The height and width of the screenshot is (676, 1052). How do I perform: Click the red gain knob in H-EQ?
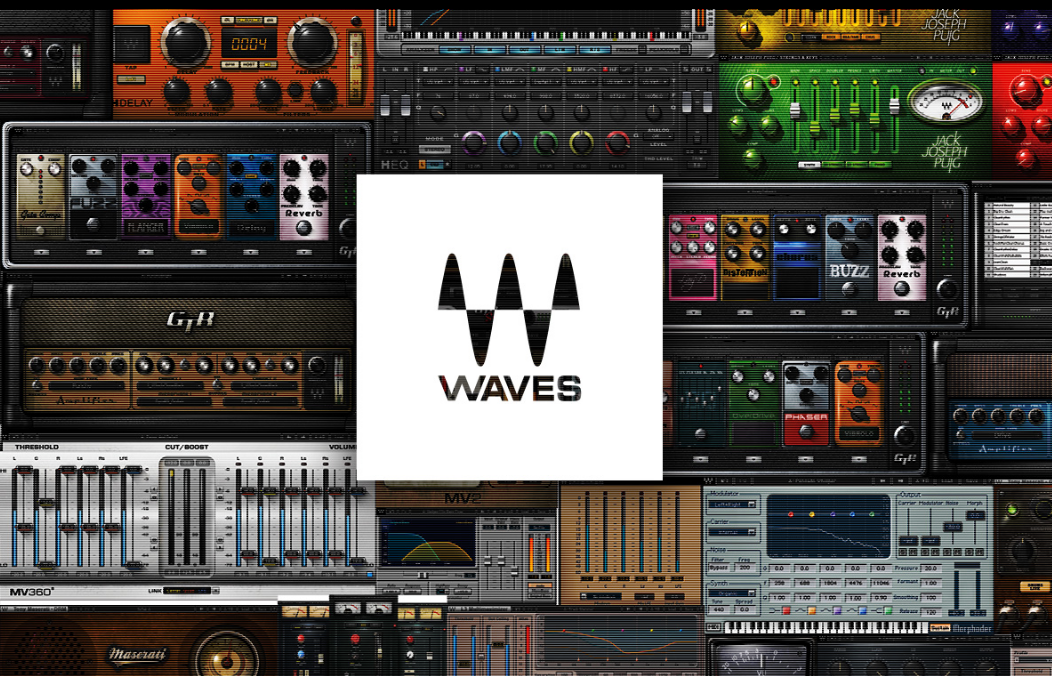coord(617,142)
